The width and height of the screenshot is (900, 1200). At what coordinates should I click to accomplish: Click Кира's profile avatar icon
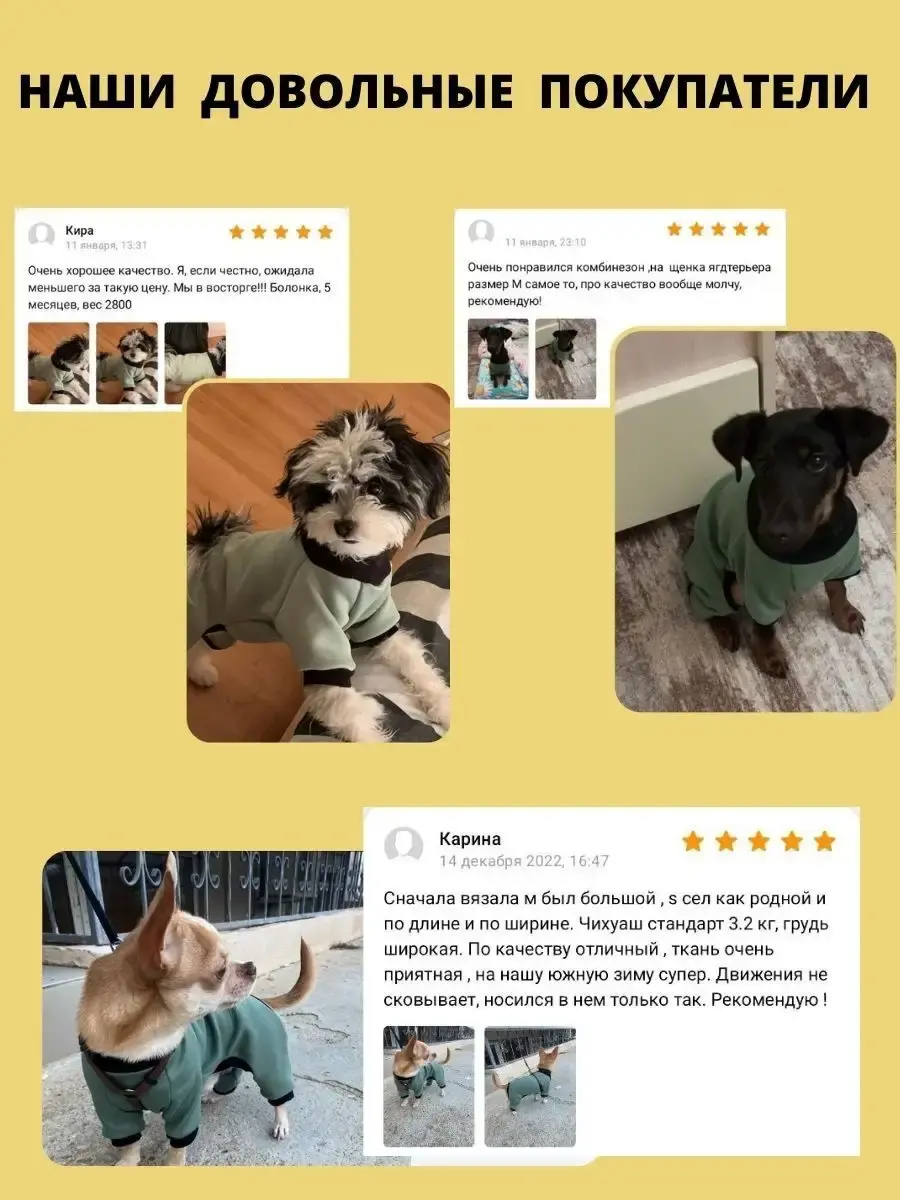point(42,236)
